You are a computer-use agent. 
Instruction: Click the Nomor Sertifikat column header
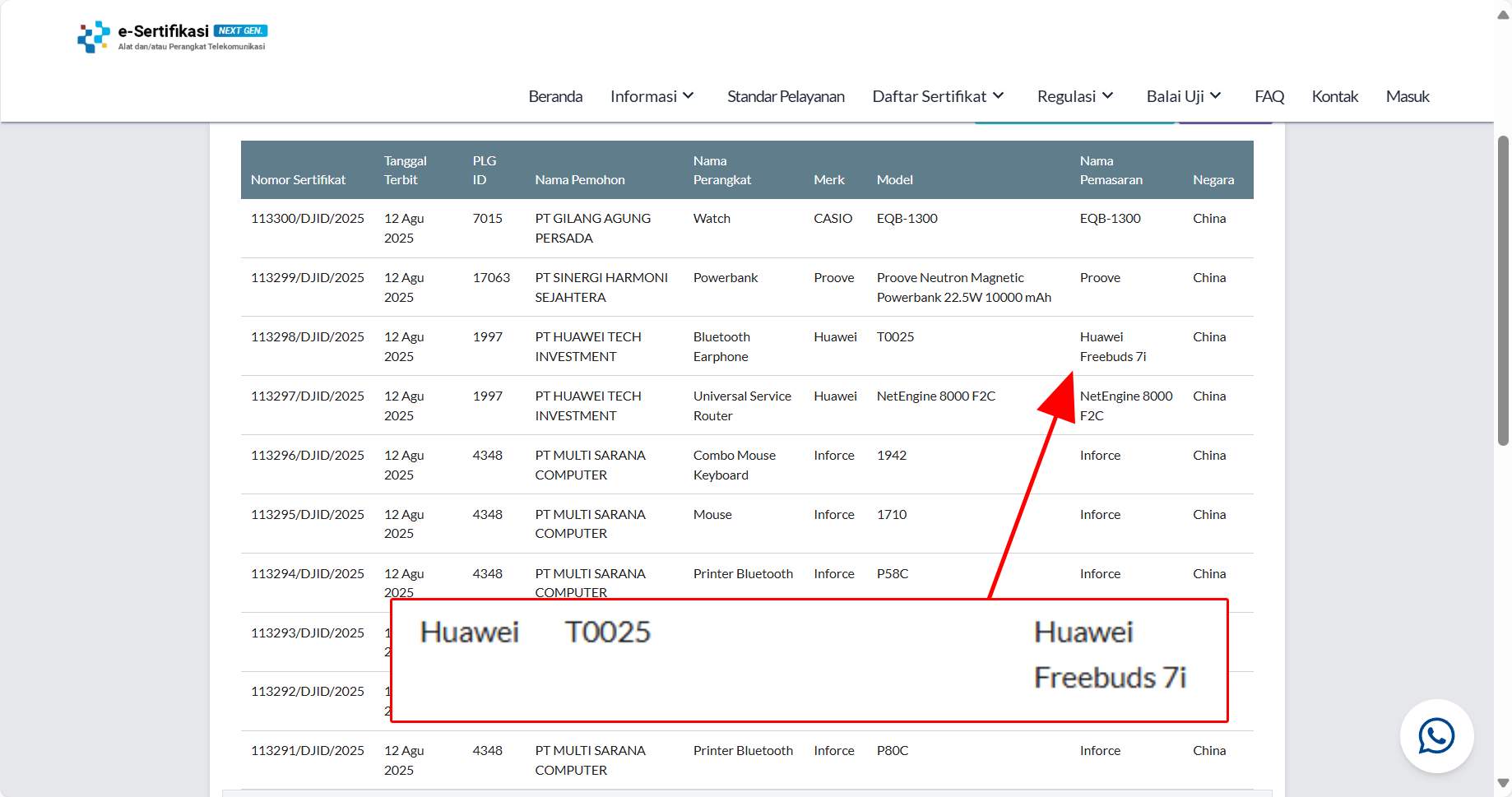click(298, 179)
